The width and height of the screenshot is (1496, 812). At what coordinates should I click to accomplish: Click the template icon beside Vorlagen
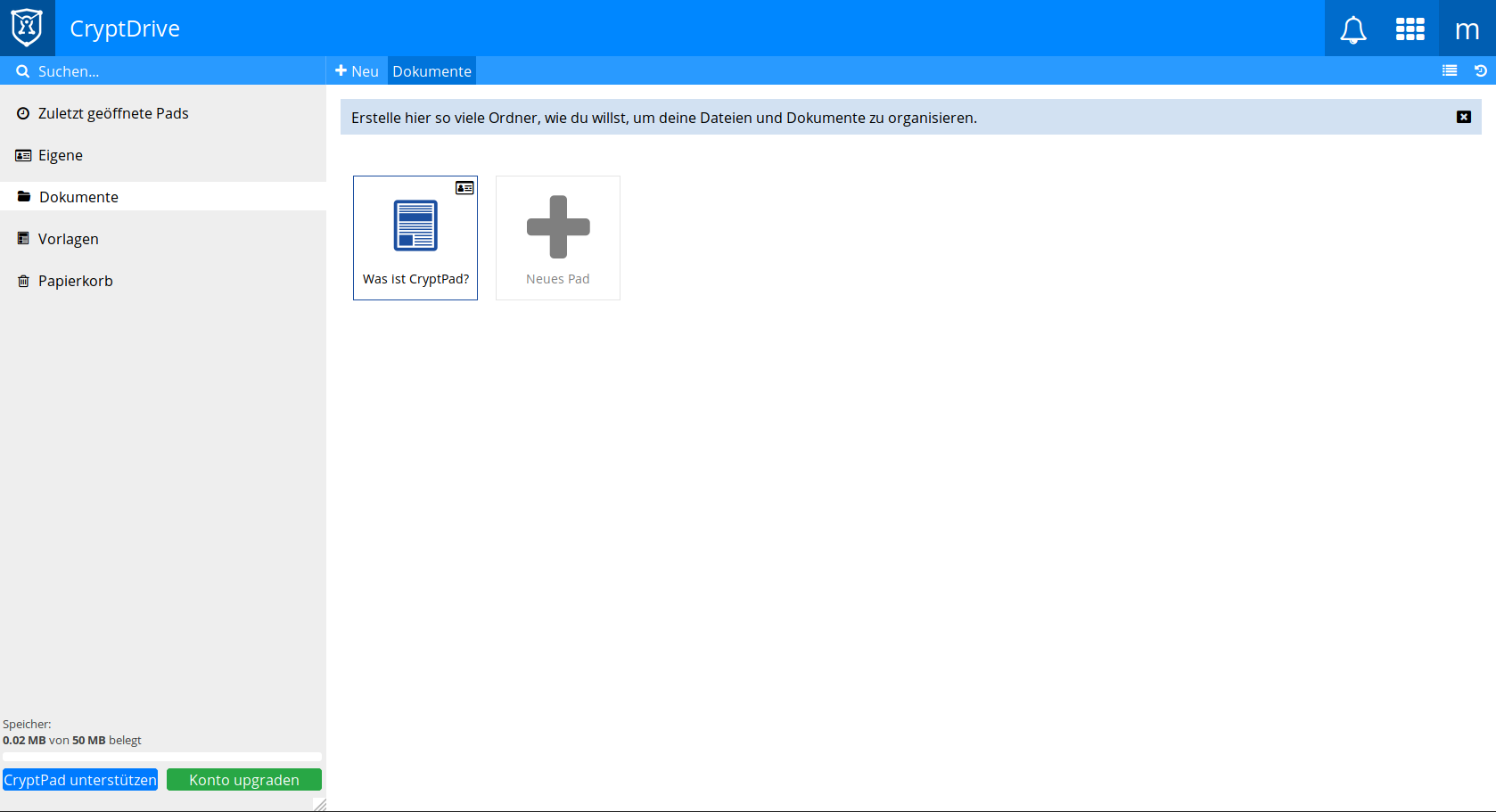point(23,239)
